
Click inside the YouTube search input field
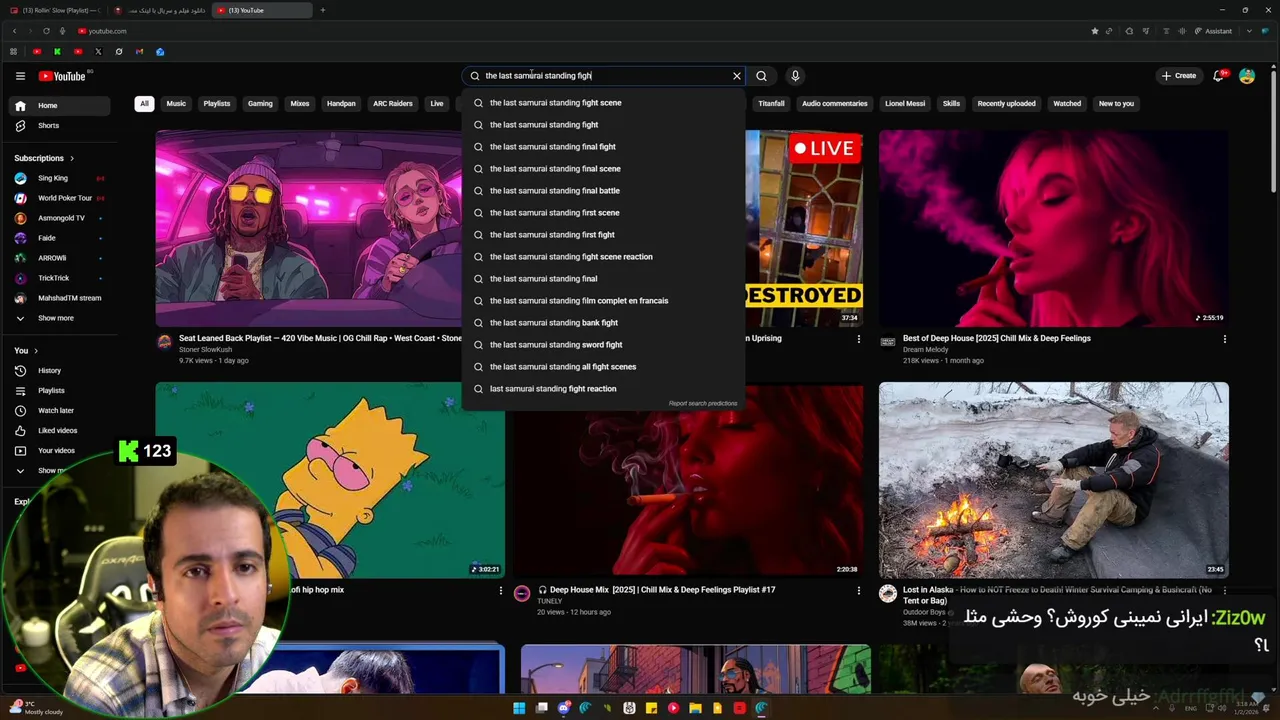605,76
